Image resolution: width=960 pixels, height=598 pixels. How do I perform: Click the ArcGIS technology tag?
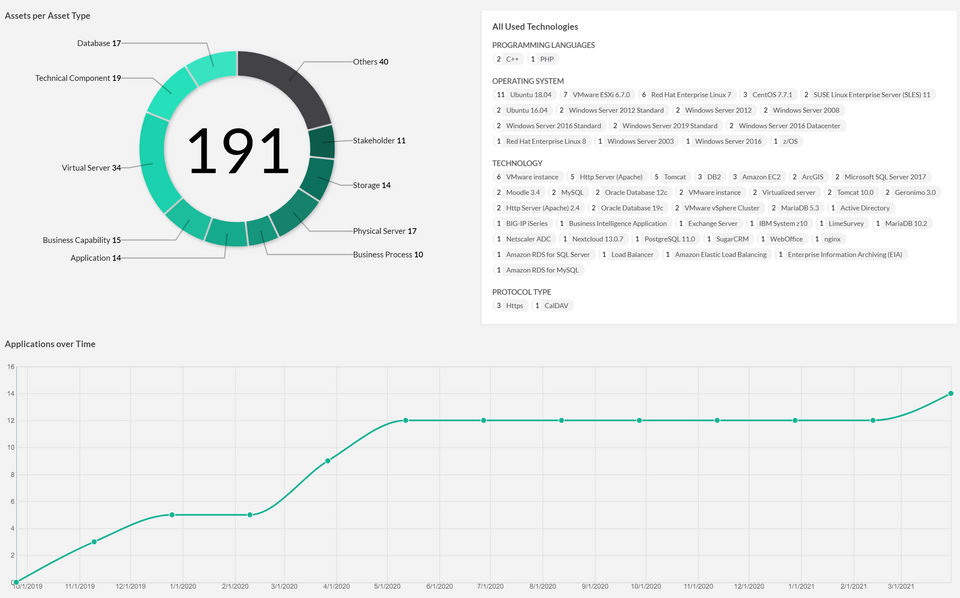[x=808, y=177]
